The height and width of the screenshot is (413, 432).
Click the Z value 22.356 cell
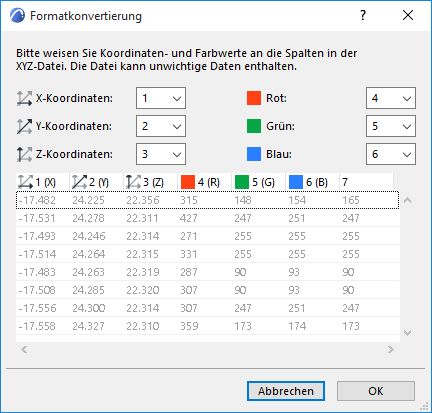tap(143, 200)
